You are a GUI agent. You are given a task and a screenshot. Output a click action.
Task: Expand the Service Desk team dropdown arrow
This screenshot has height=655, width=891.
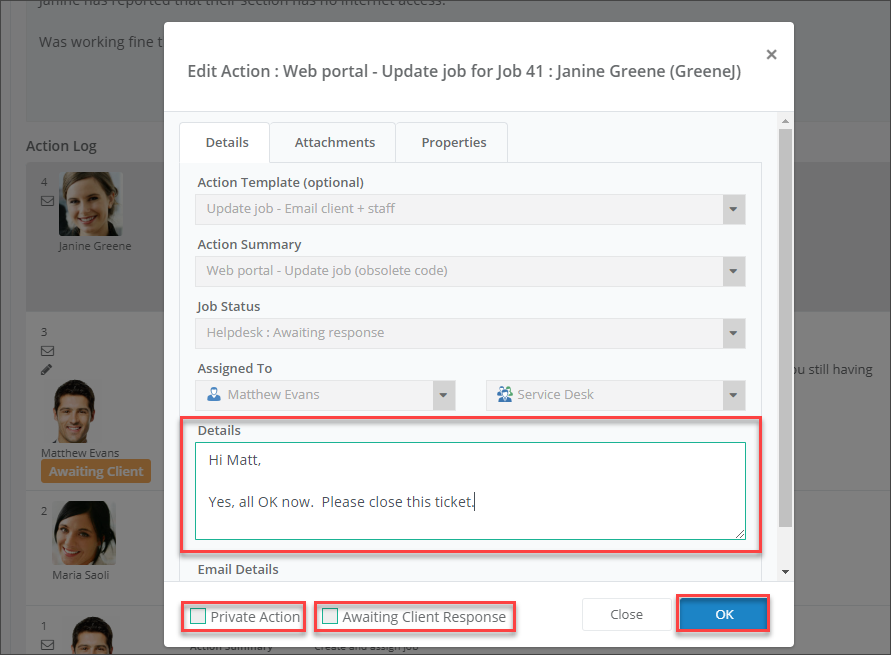(x=734, y=395)
